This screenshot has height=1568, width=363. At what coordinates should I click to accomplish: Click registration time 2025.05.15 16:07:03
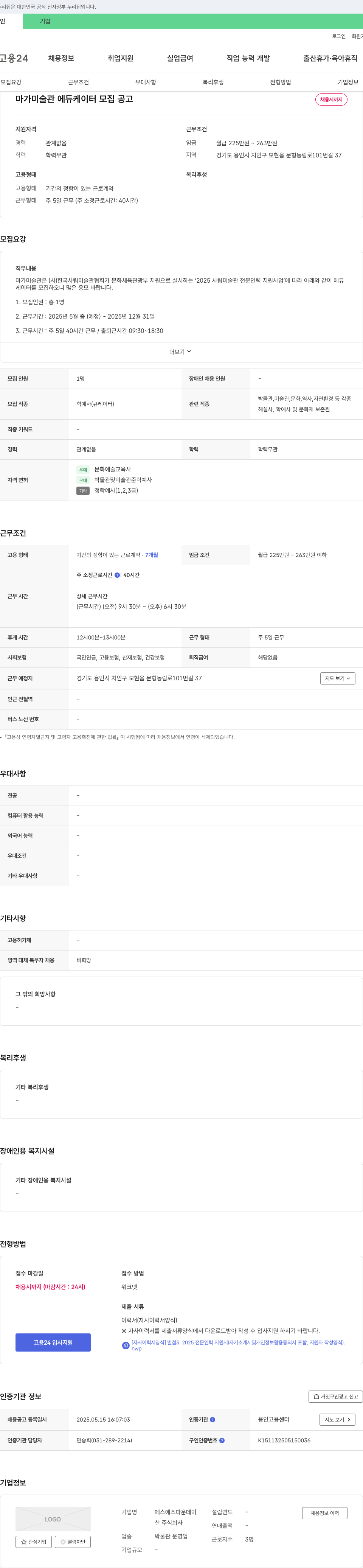(103, 1419)
